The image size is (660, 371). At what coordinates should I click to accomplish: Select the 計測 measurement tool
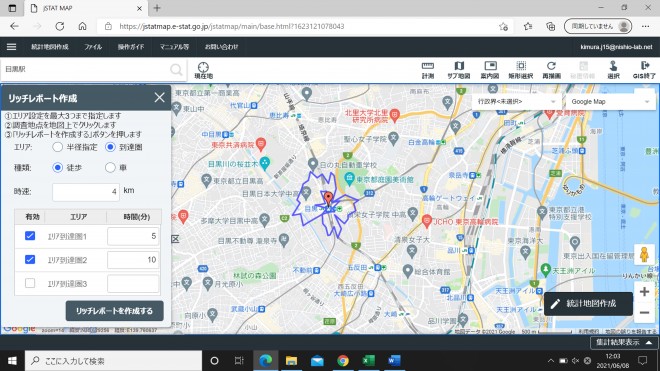[x=428, y=70]
